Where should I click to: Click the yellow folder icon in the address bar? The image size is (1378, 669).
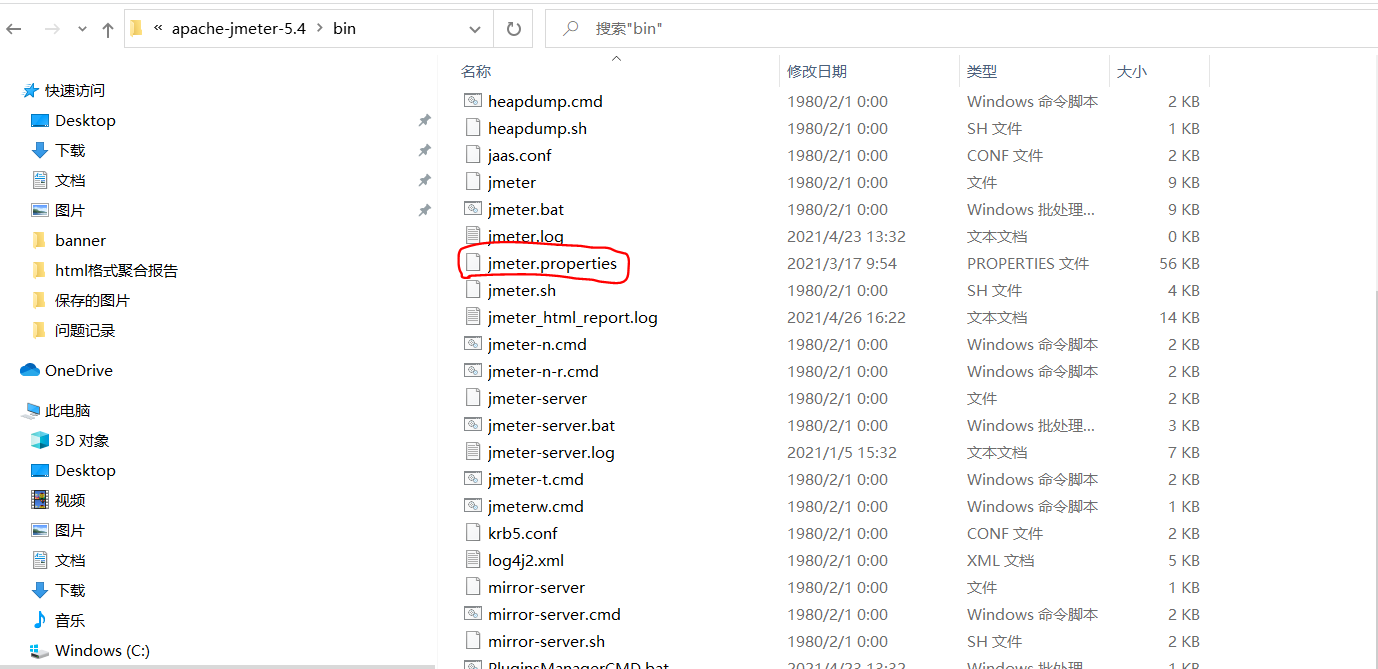[135, 28]
